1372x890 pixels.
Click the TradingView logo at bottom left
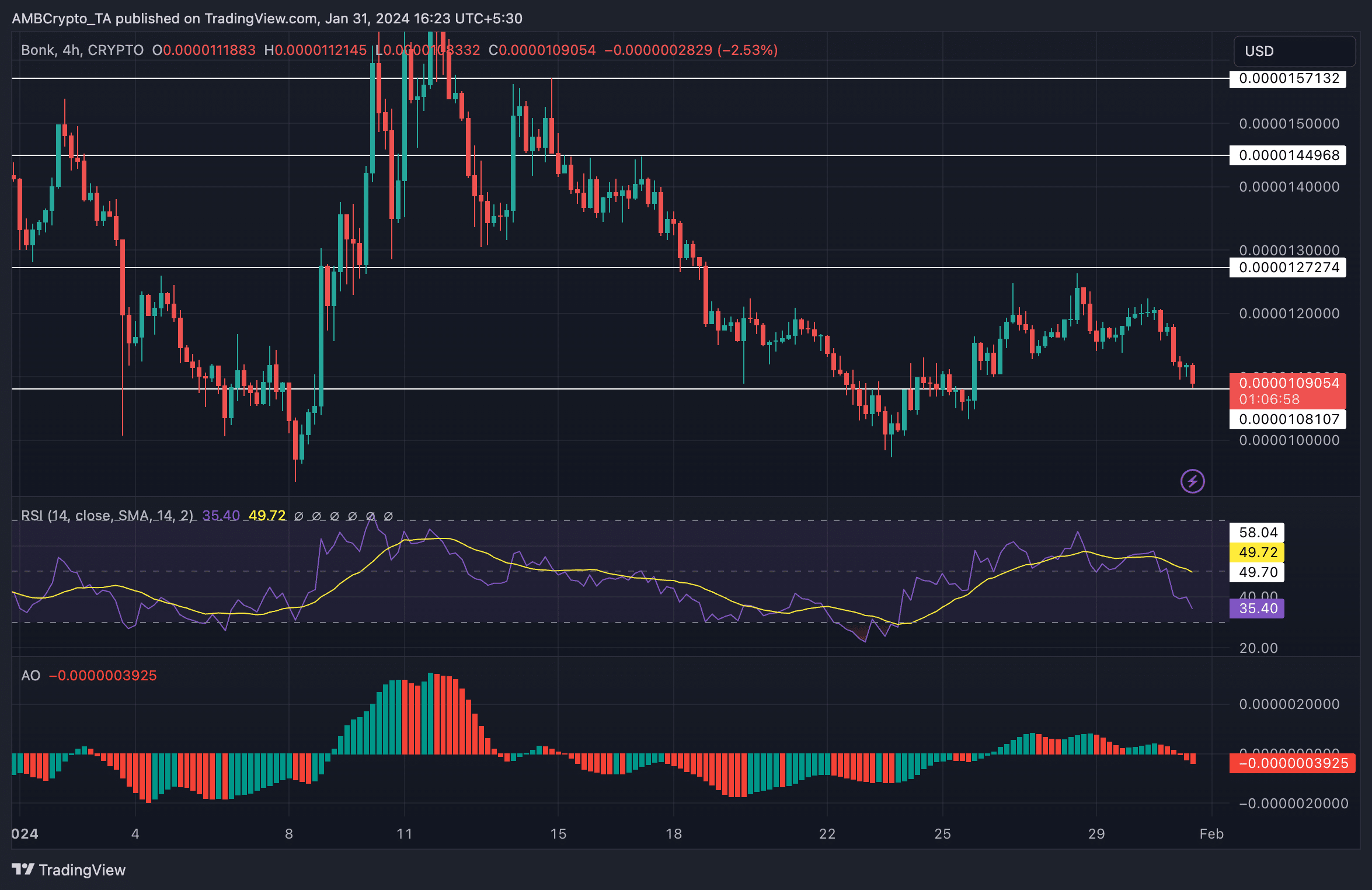point(69,870)
